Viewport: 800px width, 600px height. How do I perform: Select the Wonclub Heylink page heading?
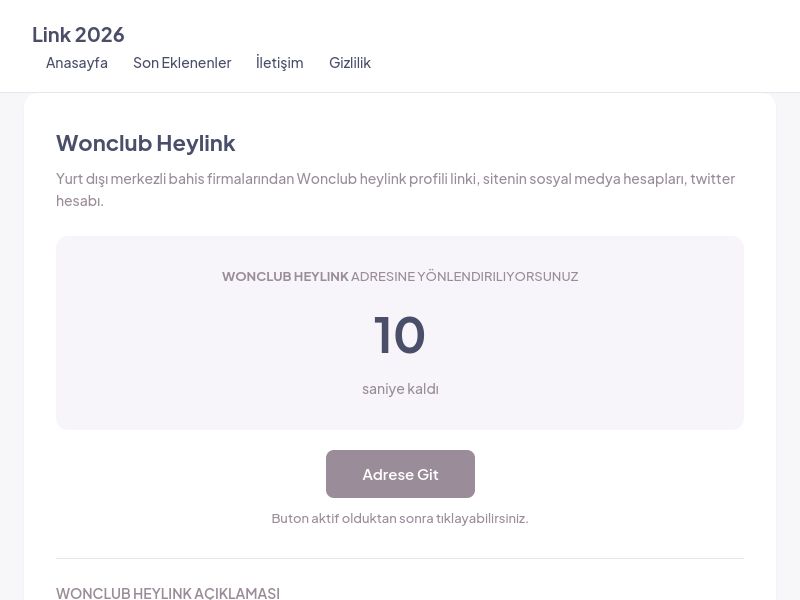(145, 143)
